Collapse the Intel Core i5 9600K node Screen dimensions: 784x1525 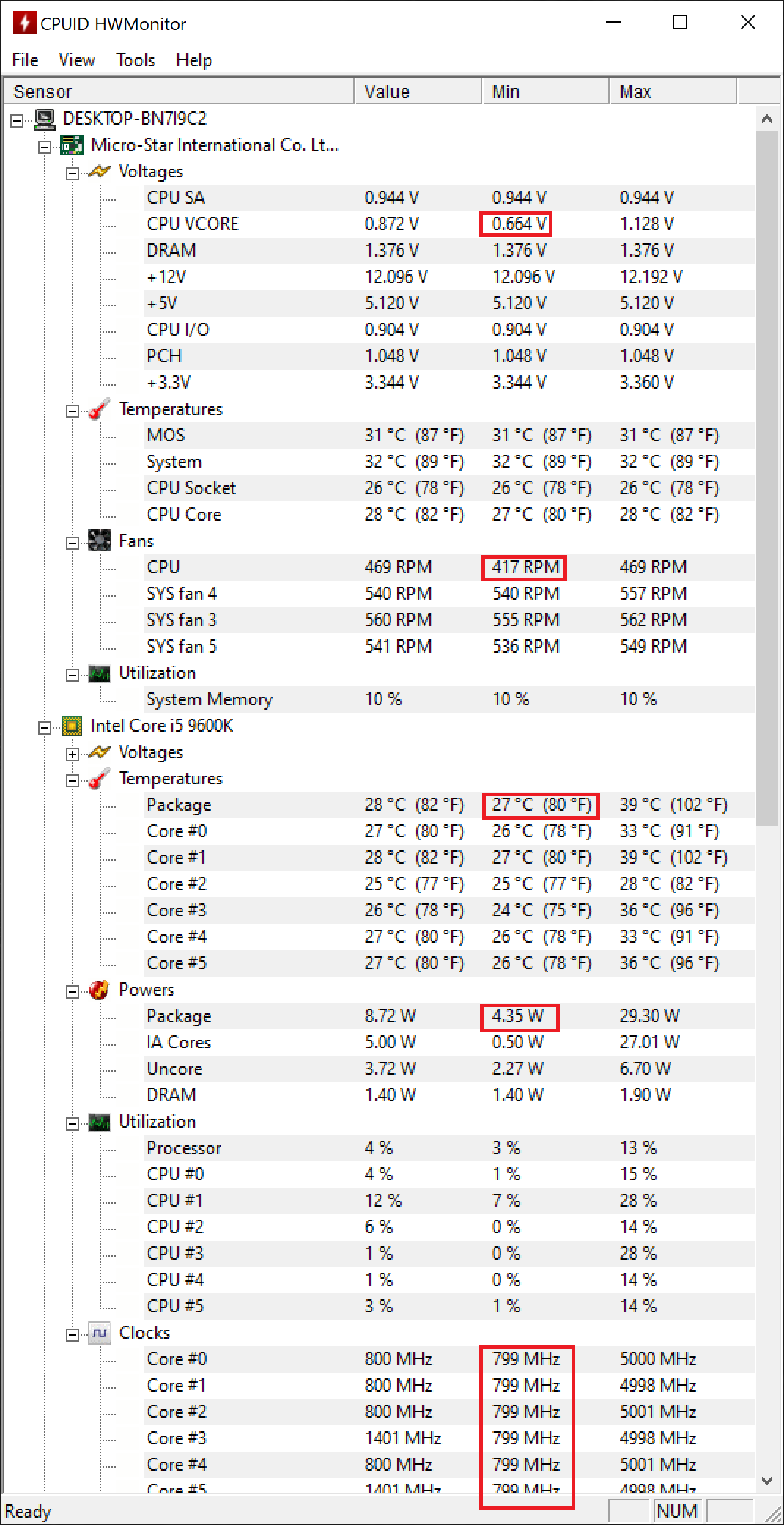[x=45, y=727]
